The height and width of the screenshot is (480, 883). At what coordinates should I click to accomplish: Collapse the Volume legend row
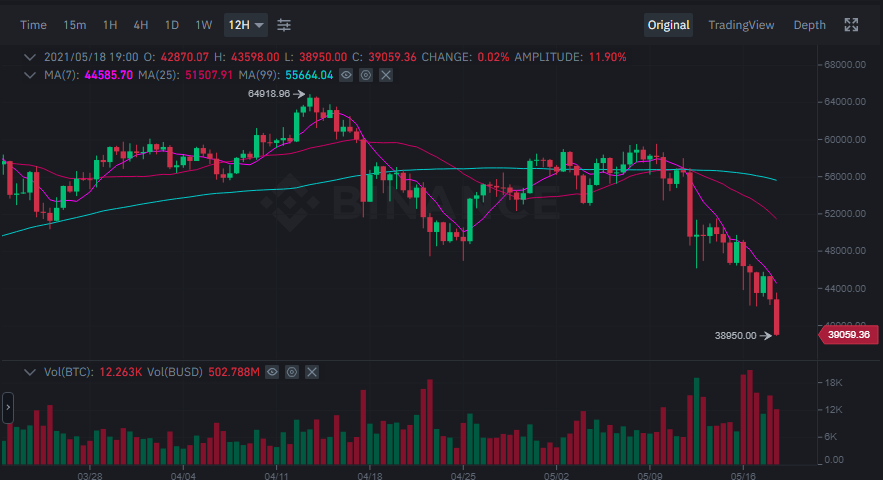coord(30,372)
